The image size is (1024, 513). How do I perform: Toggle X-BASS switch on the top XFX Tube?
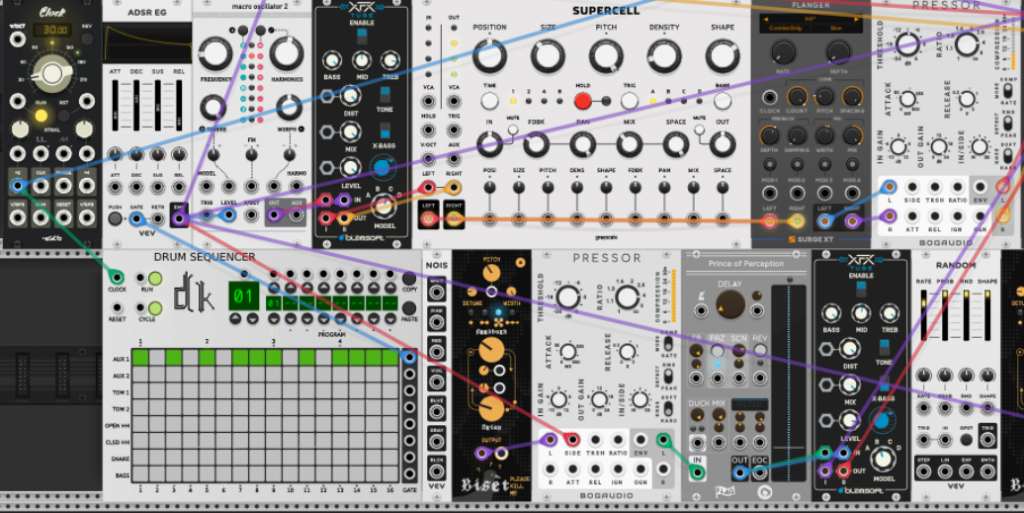click(385, 130)
